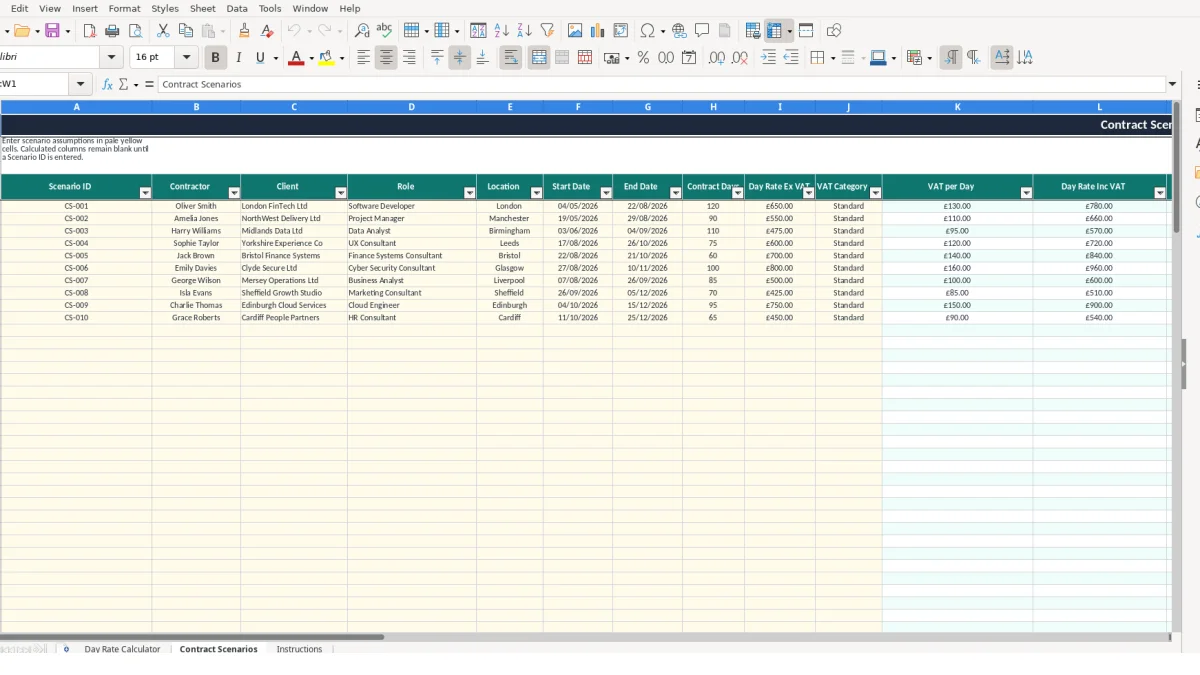Open the Format menu
The height and width of the screenshot is (675, 1200).
(125, 8)
